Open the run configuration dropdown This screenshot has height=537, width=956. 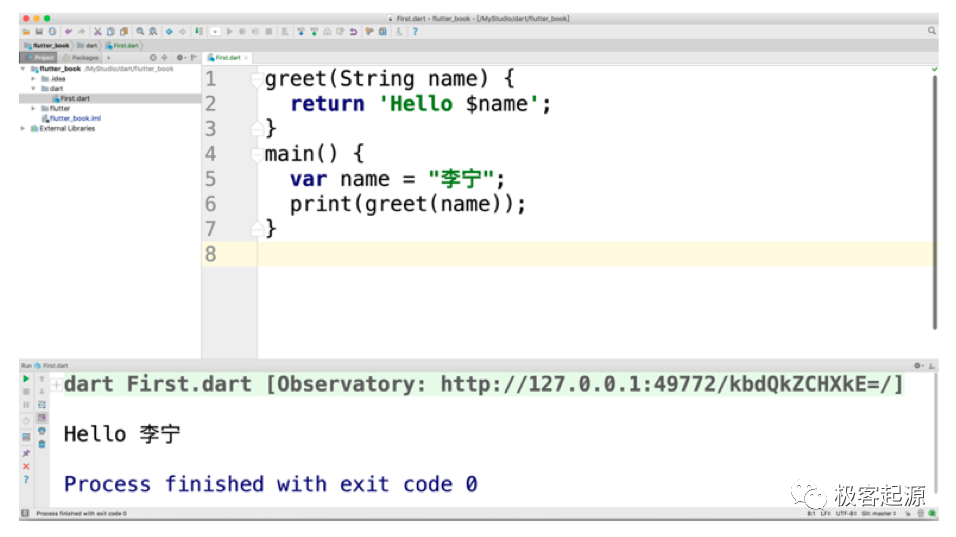[x=215, y=32]
